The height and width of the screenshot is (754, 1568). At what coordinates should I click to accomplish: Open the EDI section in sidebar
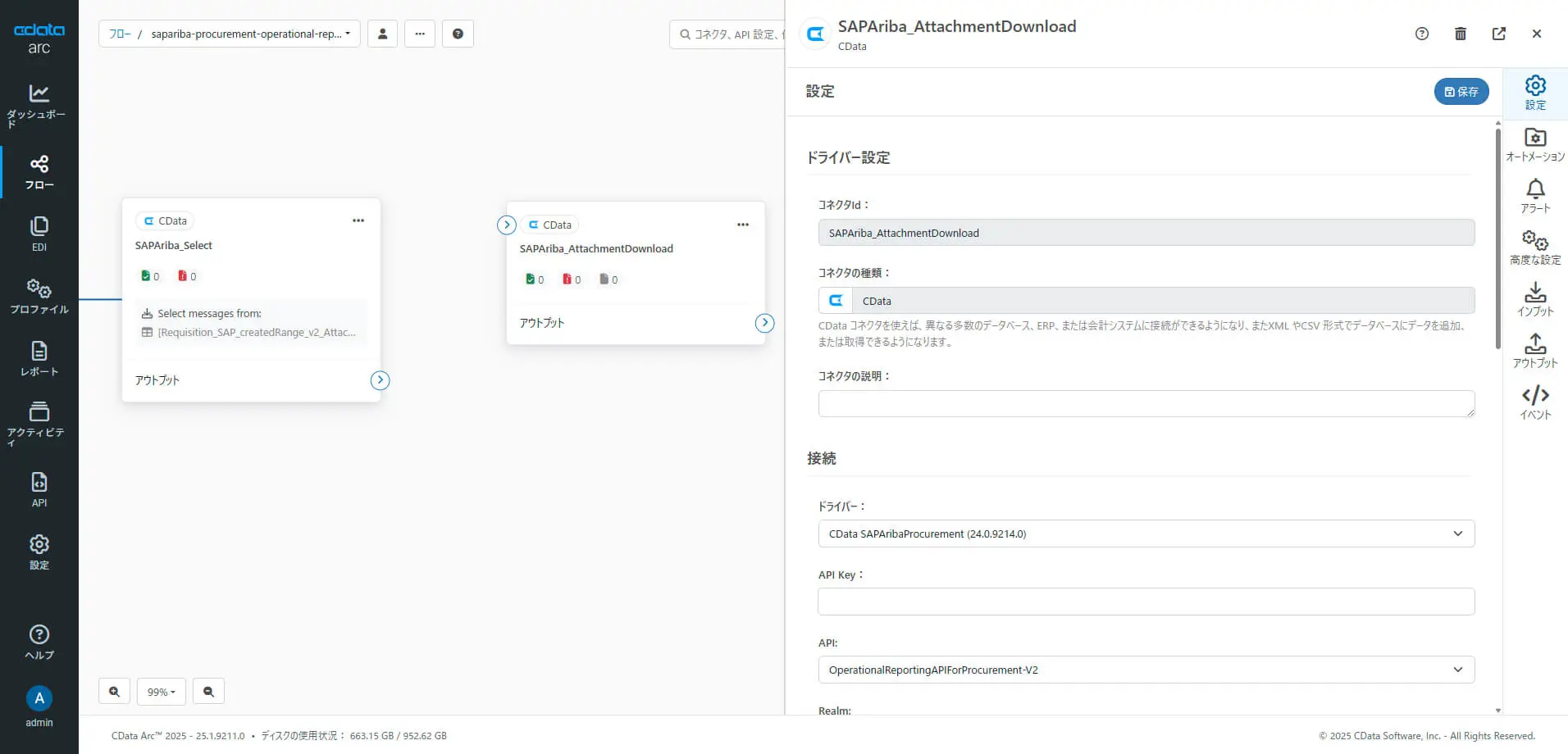click(x=39, y=234)
